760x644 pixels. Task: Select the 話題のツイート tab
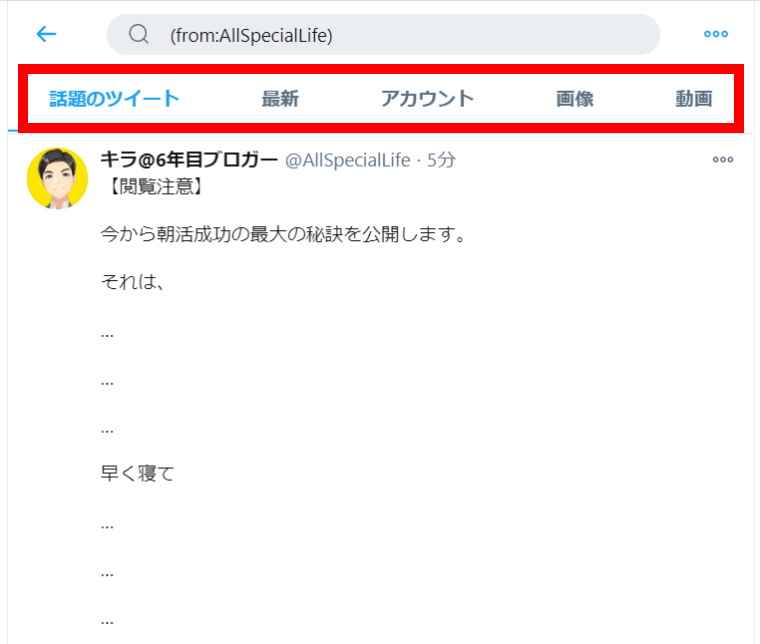(x=115, y=98)
